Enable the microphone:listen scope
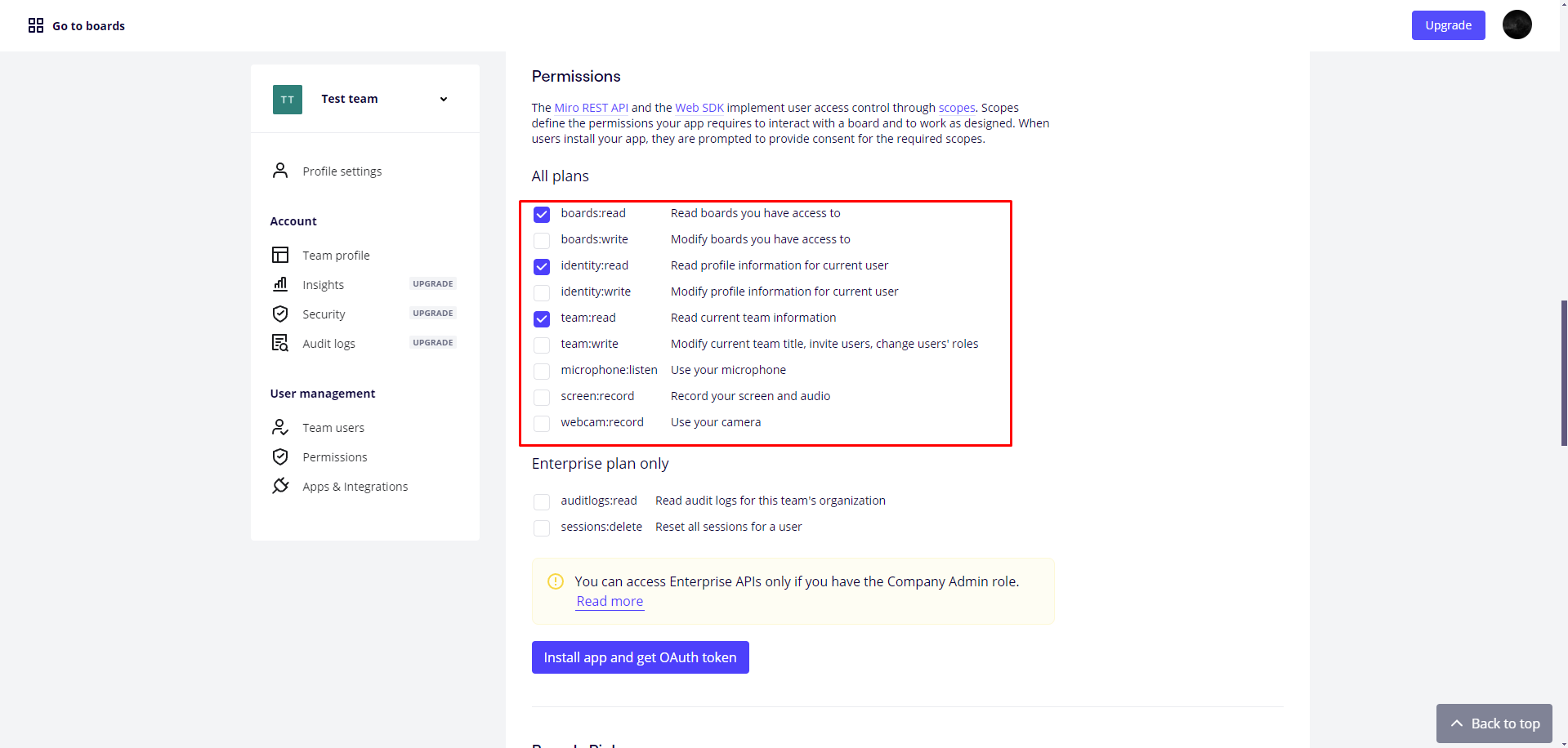The width and height of the screenshot is (1568, 748). click(542, 371)
